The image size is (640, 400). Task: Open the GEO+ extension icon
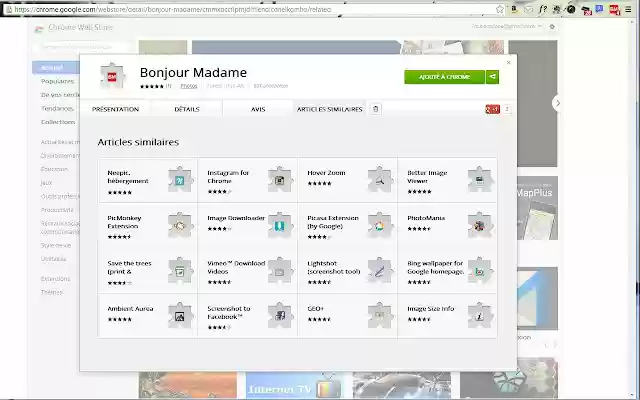click(380, 315)
